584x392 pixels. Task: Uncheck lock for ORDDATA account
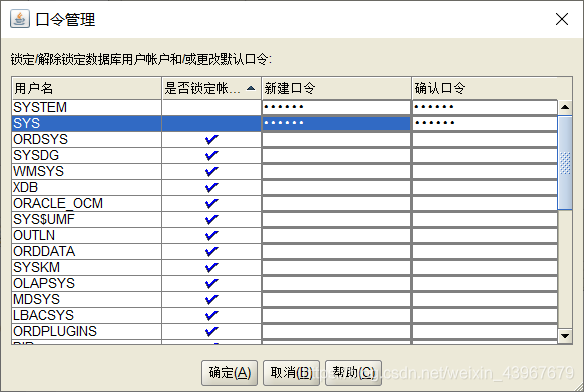212,252
